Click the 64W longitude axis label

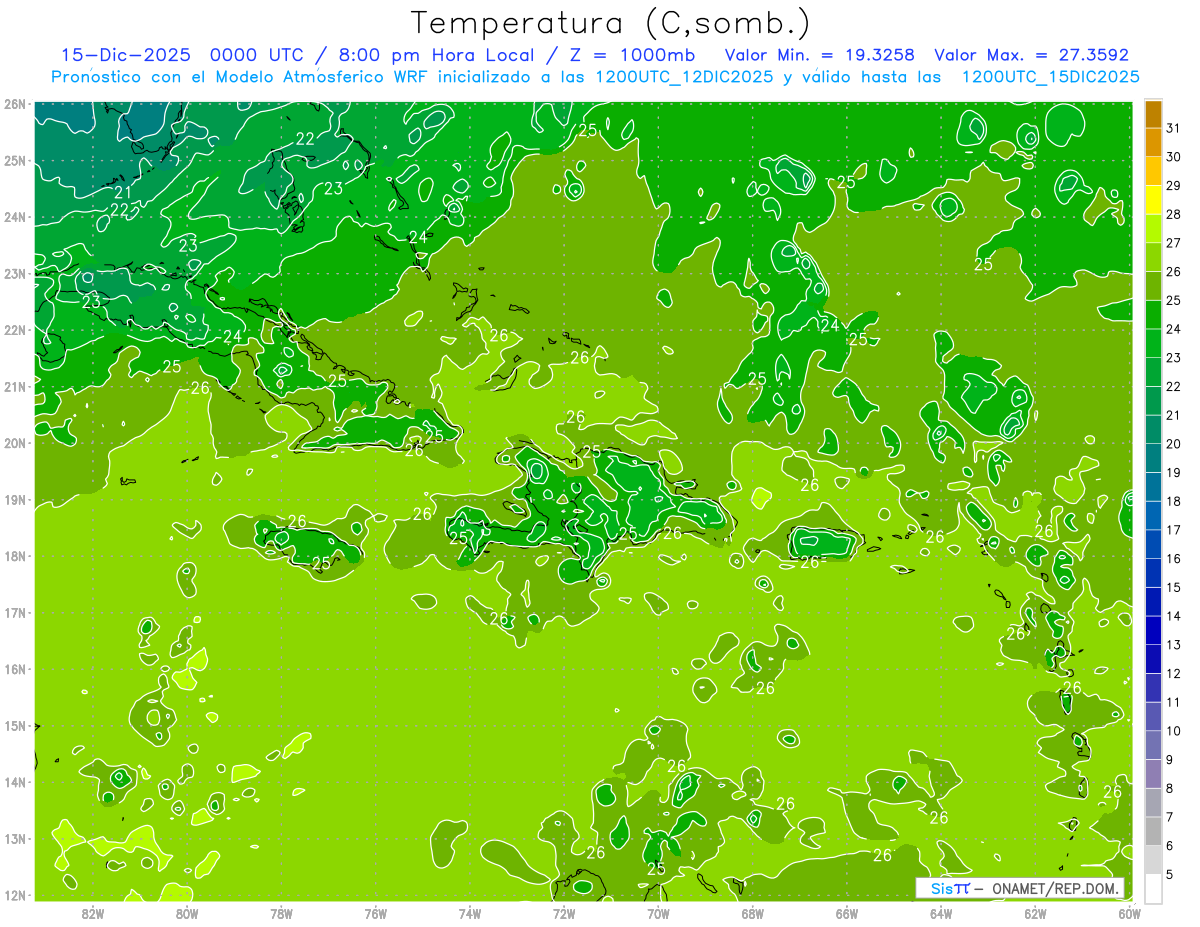pyautogui.click(x=941, y=913)
